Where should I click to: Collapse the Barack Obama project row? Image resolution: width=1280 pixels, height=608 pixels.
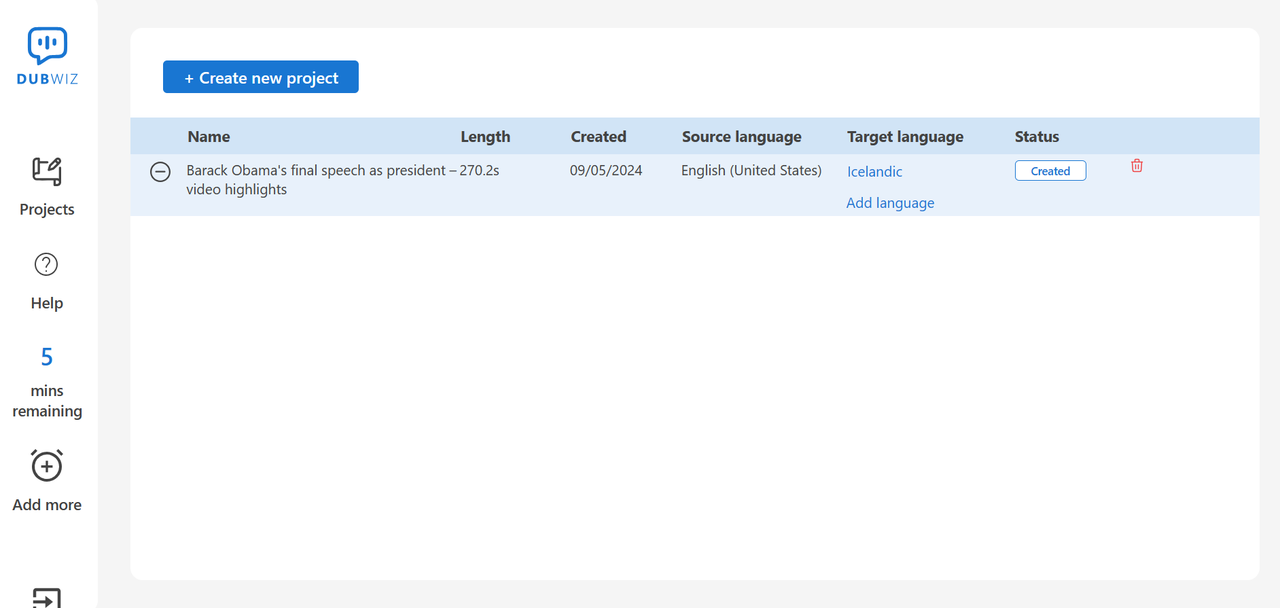[160, 172]
